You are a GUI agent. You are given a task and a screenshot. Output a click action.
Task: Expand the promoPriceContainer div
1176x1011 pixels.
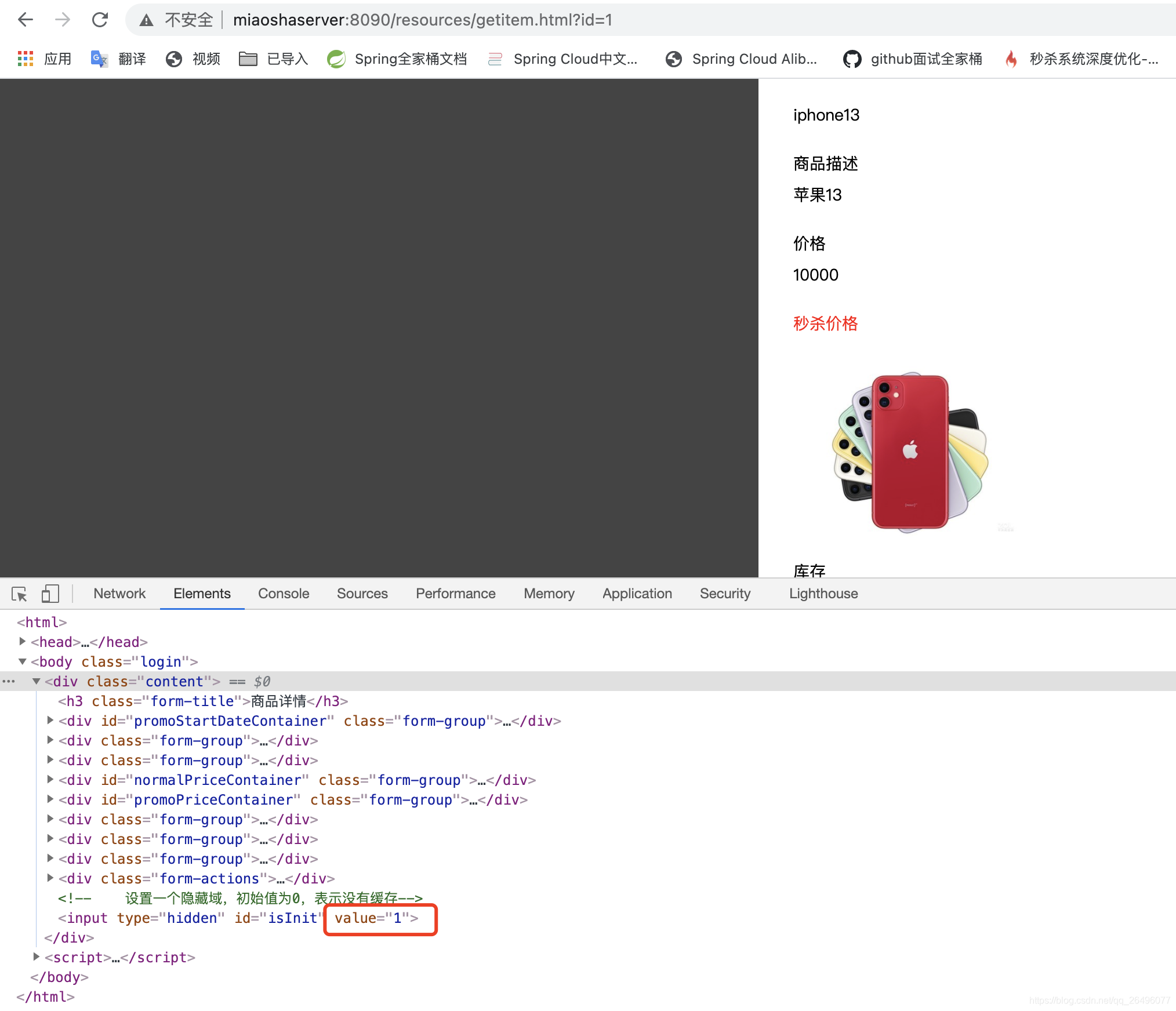[x=50, y=799]
